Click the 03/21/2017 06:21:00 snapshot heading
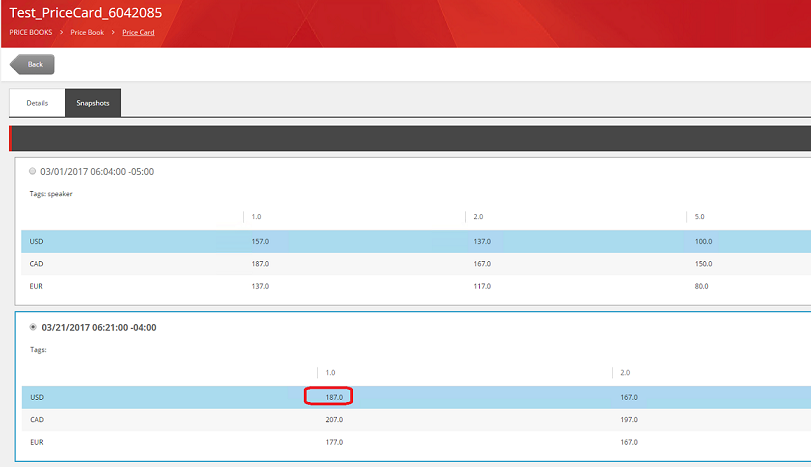This screenshot has width=811, height=467. (98, 327)
